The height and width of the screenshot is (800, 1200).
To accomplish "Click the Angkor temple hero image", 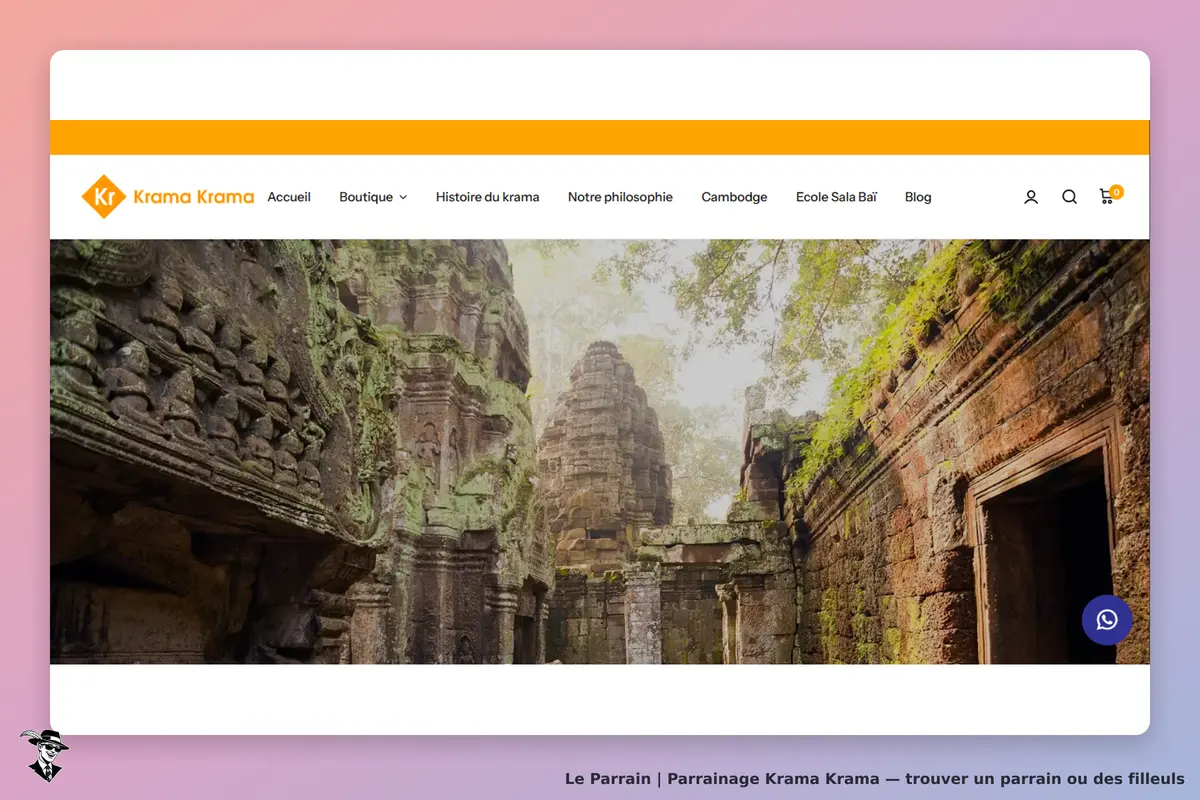I will click(x=600, y=451).
